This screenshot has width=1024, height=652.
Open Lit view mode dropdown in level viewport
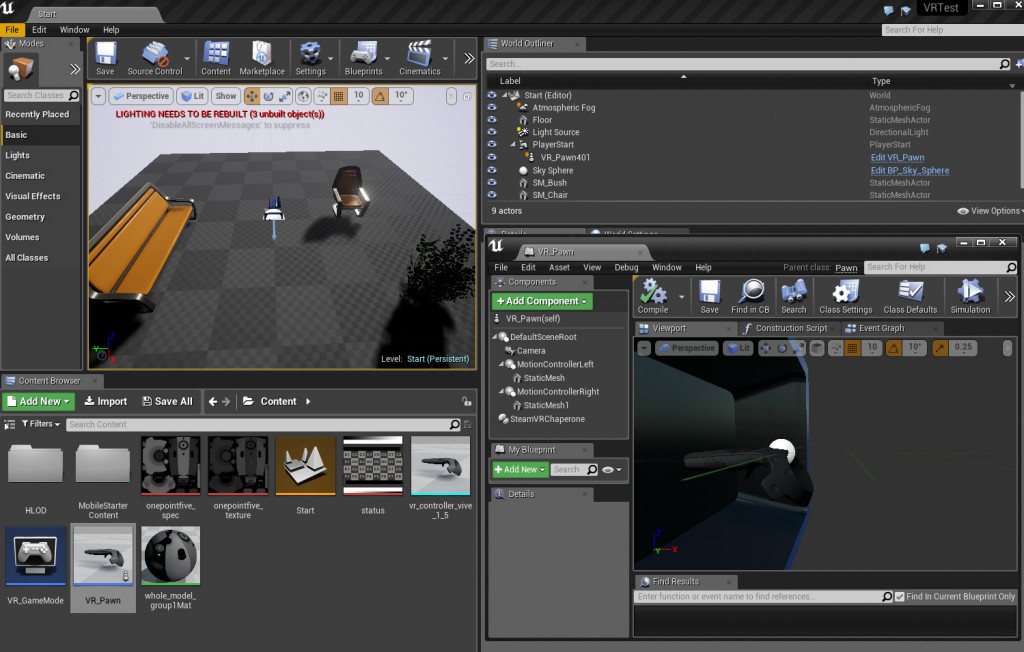[193, 96]
